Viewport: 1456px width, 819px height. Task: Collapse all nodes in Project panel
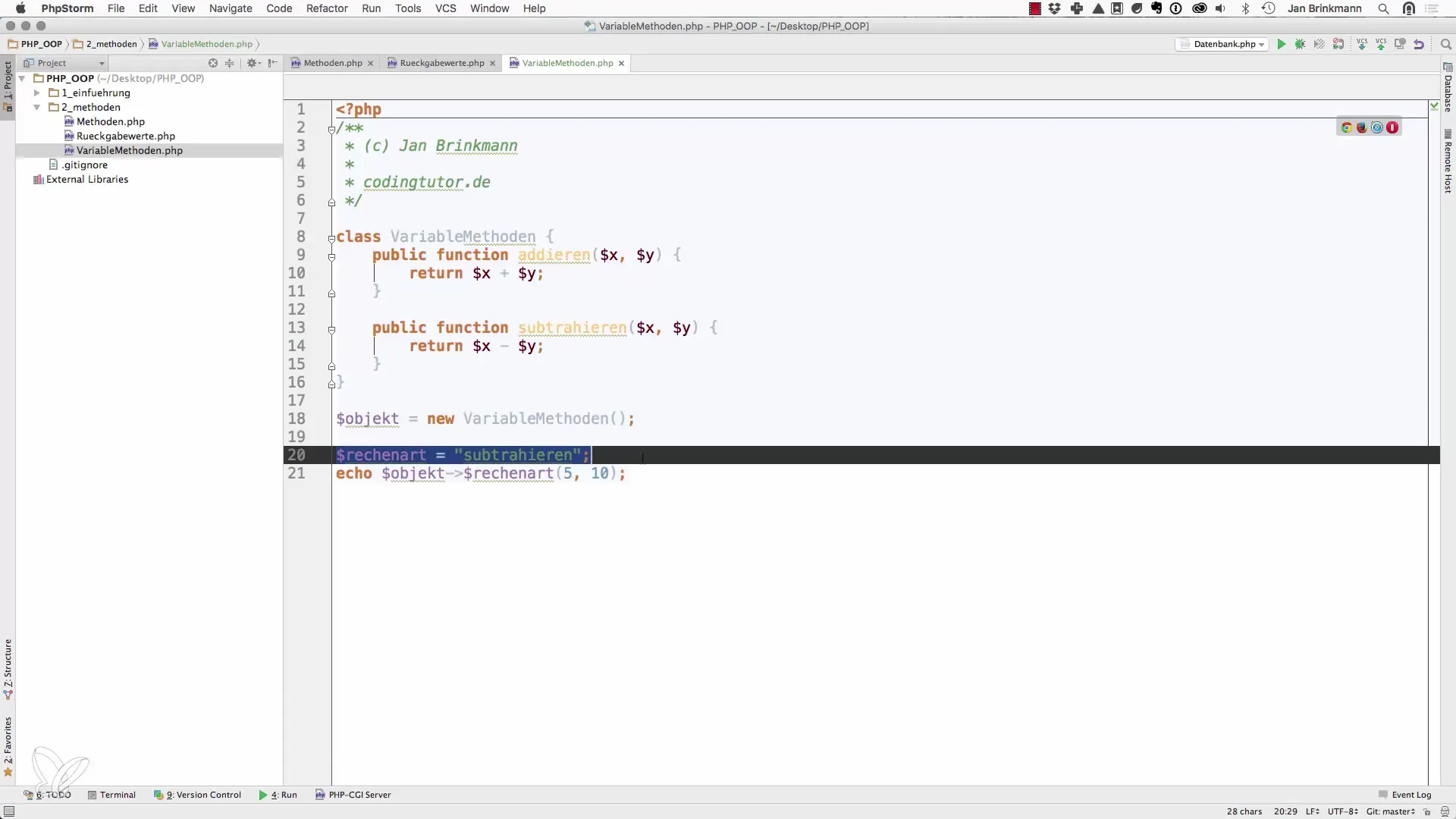click(x=230, y=63)
